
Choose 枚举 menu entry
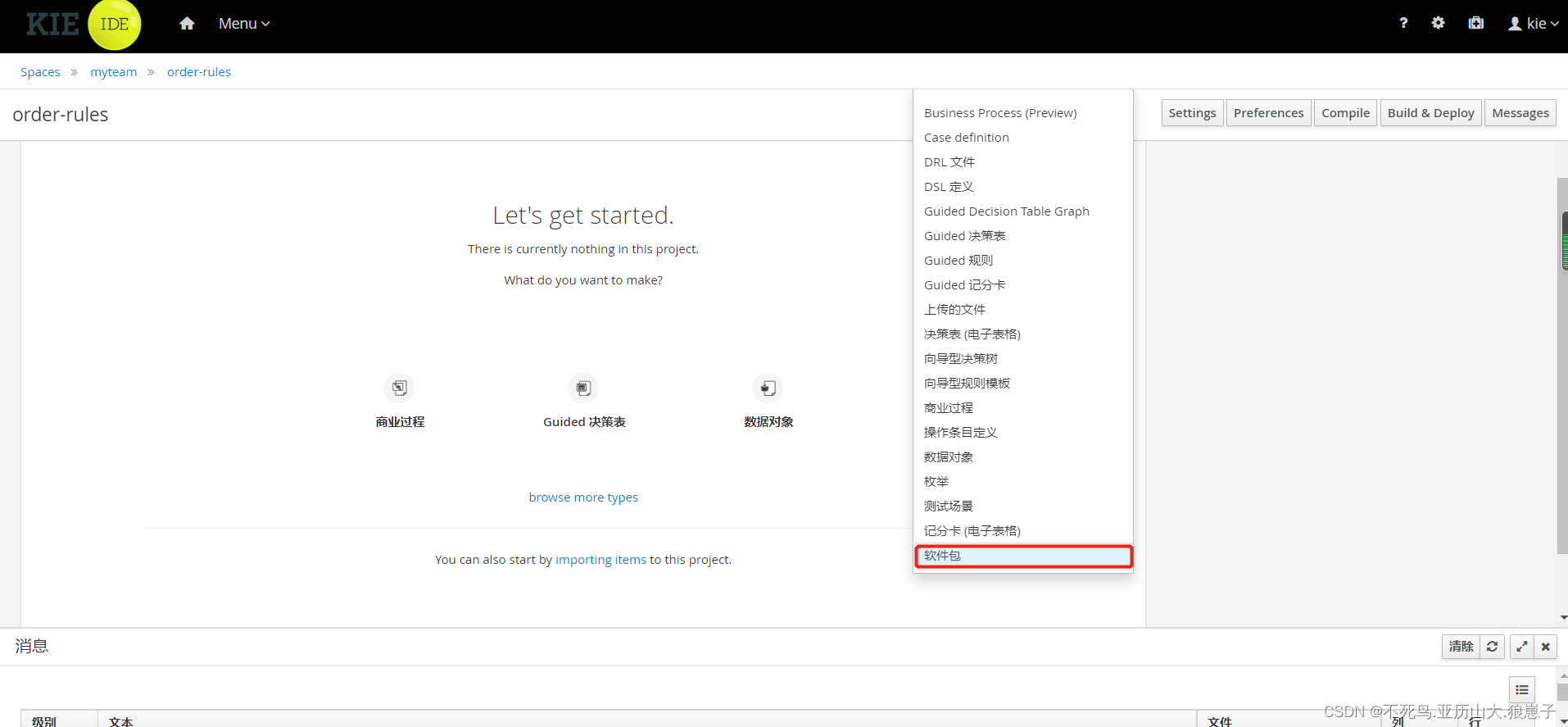(x=1023, y=482)
